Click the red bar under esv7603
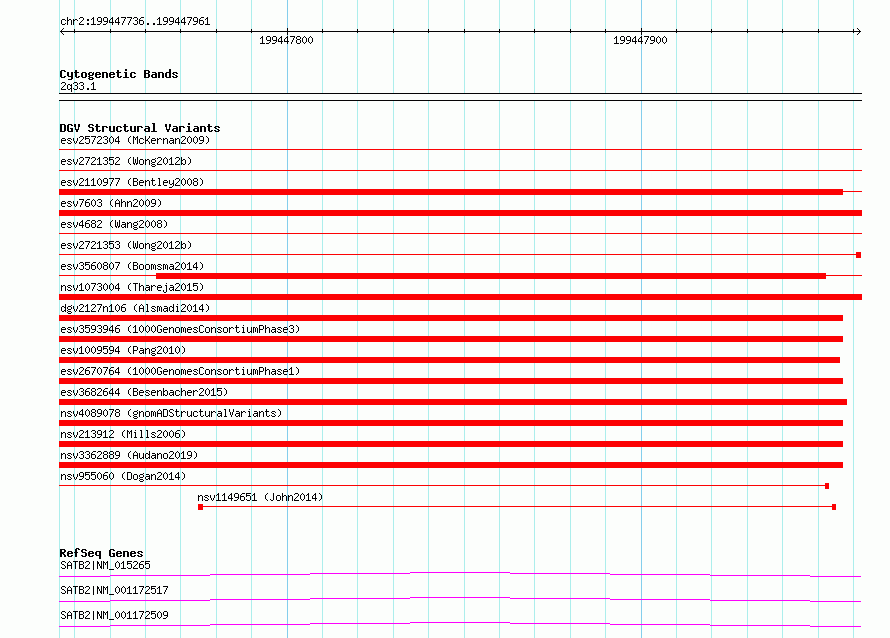 (460, 213)
